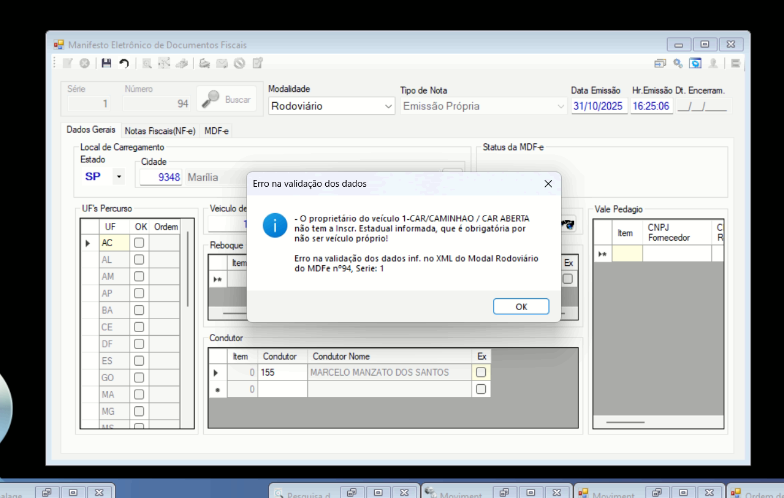Click the Buscar button
The image size is (784, 498).
tap(226, 100)
